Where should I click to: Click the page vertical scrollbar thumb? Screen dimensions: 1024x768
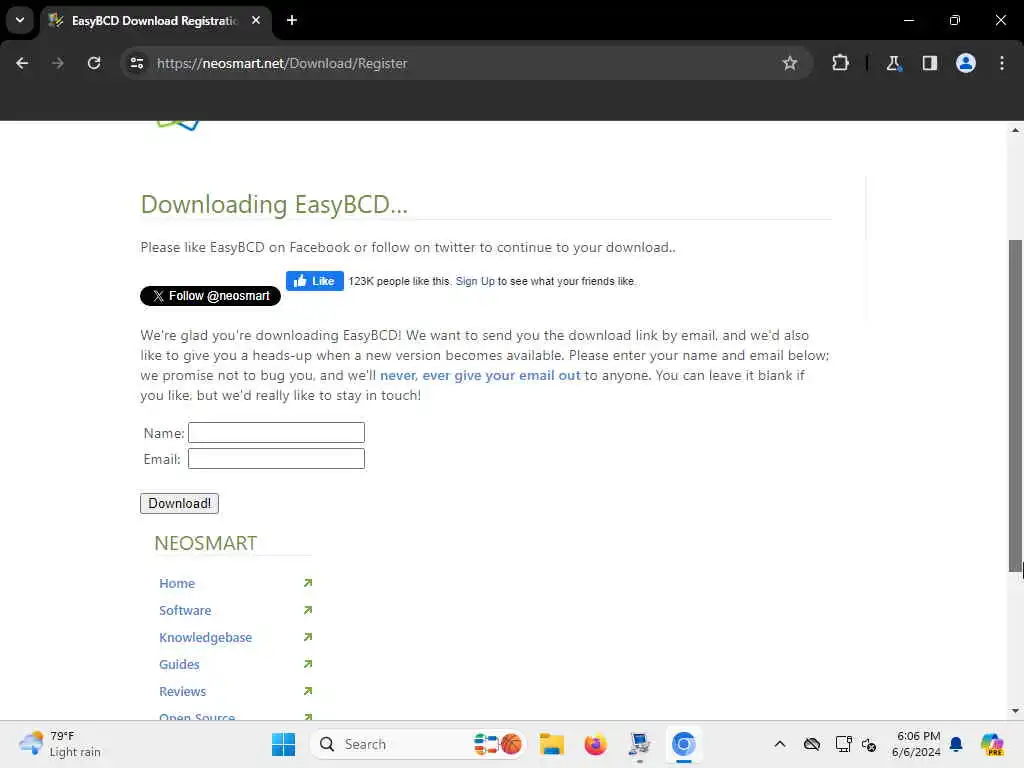click(1015, 406)
